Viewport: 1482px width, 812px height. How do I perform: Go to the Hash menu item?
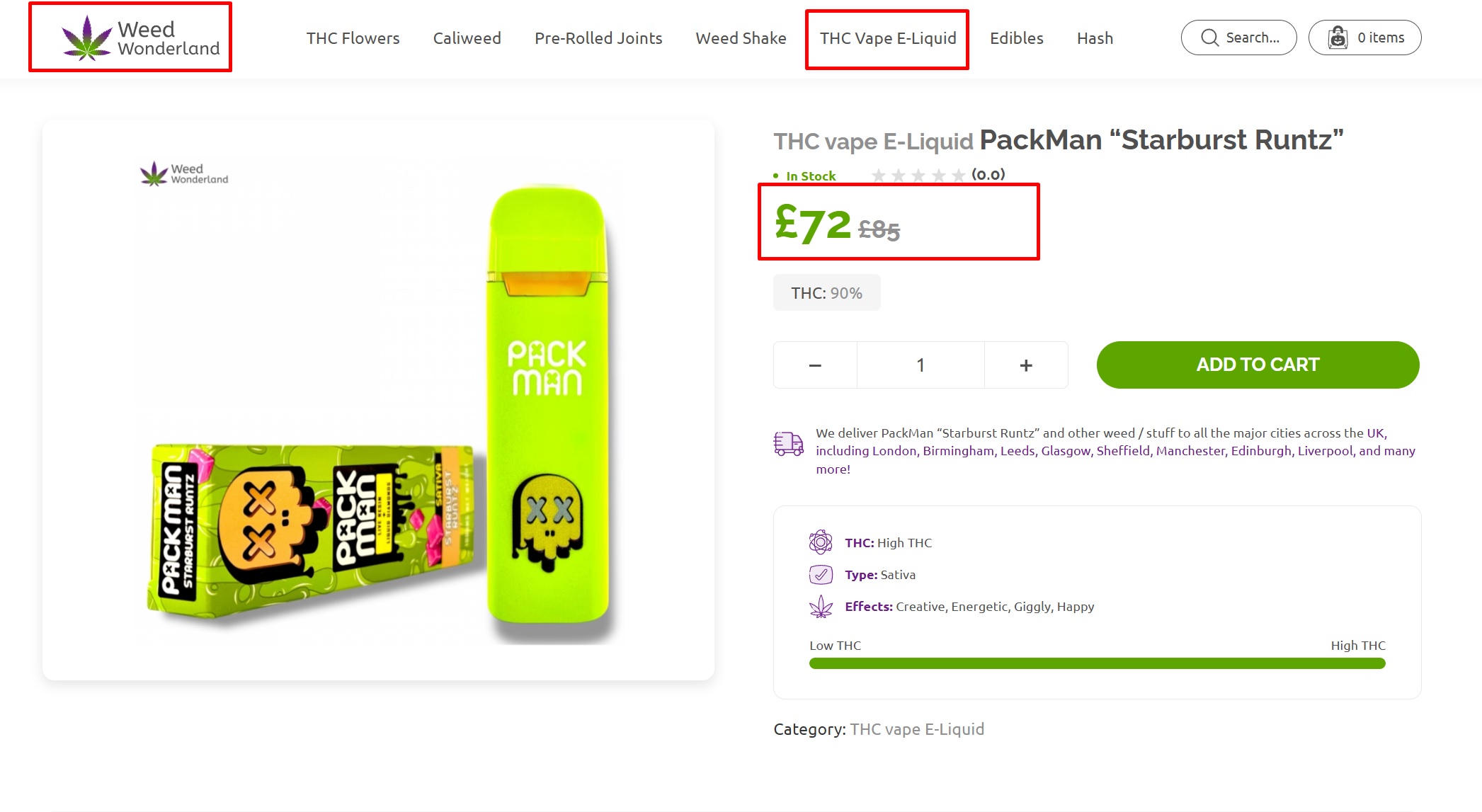1095,38
